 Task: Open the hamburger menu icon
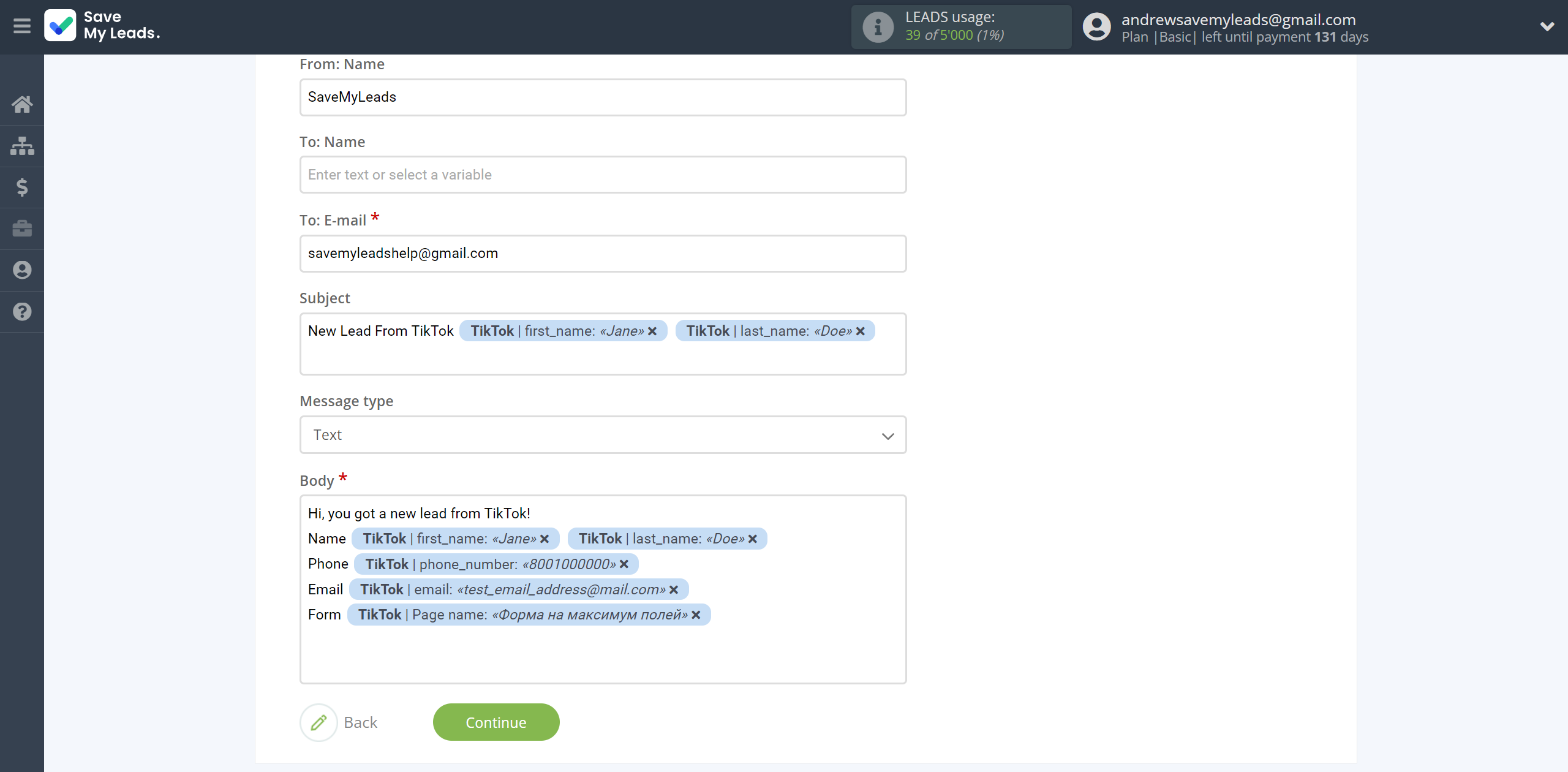(x=22, y=26)
